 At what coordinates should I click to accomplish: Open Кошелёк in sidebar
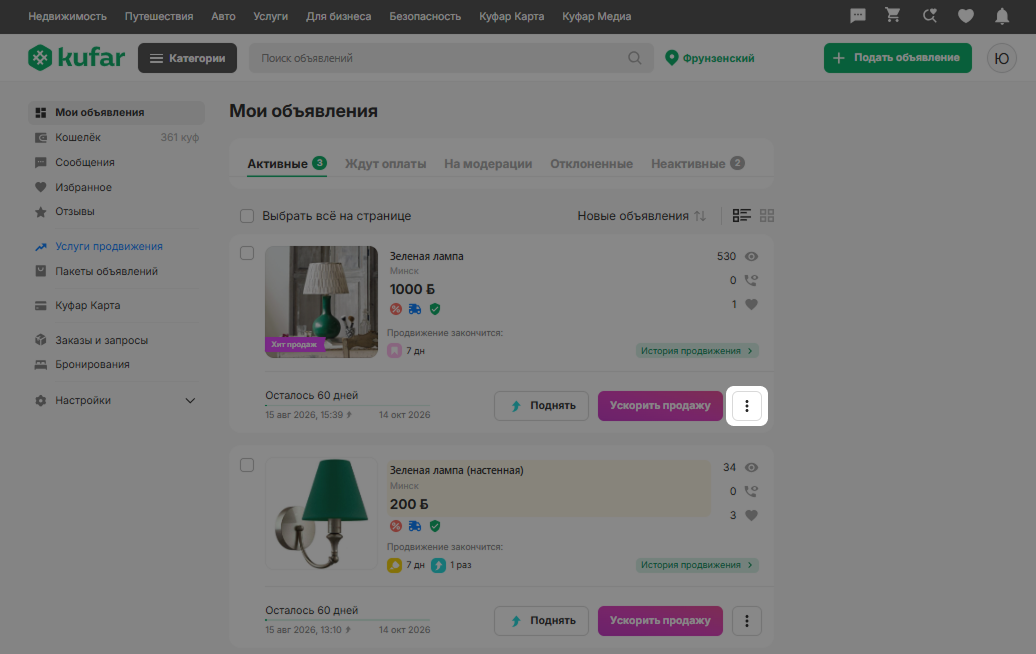pos(78,137)
